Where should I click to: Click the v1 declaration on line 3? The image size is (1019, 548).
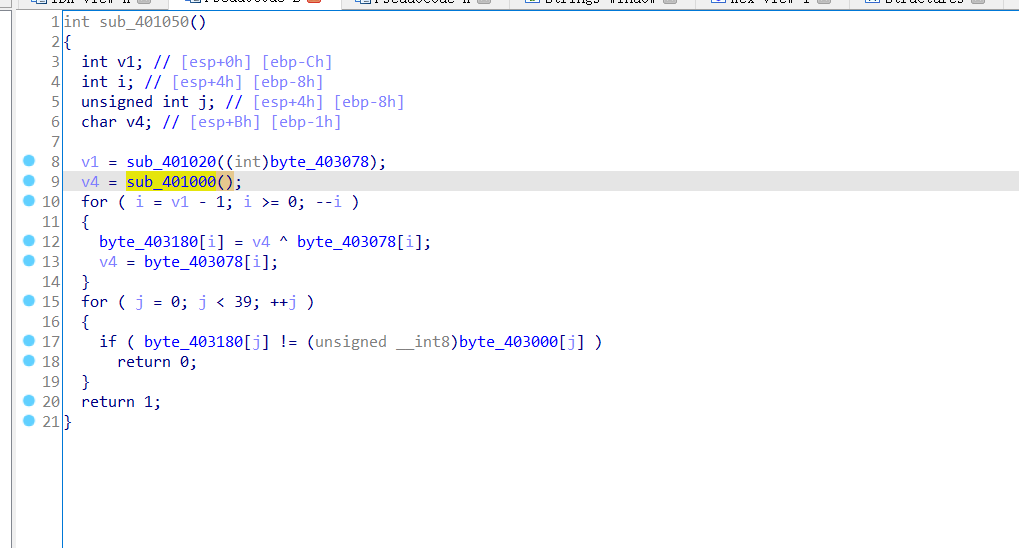[126, 62]
